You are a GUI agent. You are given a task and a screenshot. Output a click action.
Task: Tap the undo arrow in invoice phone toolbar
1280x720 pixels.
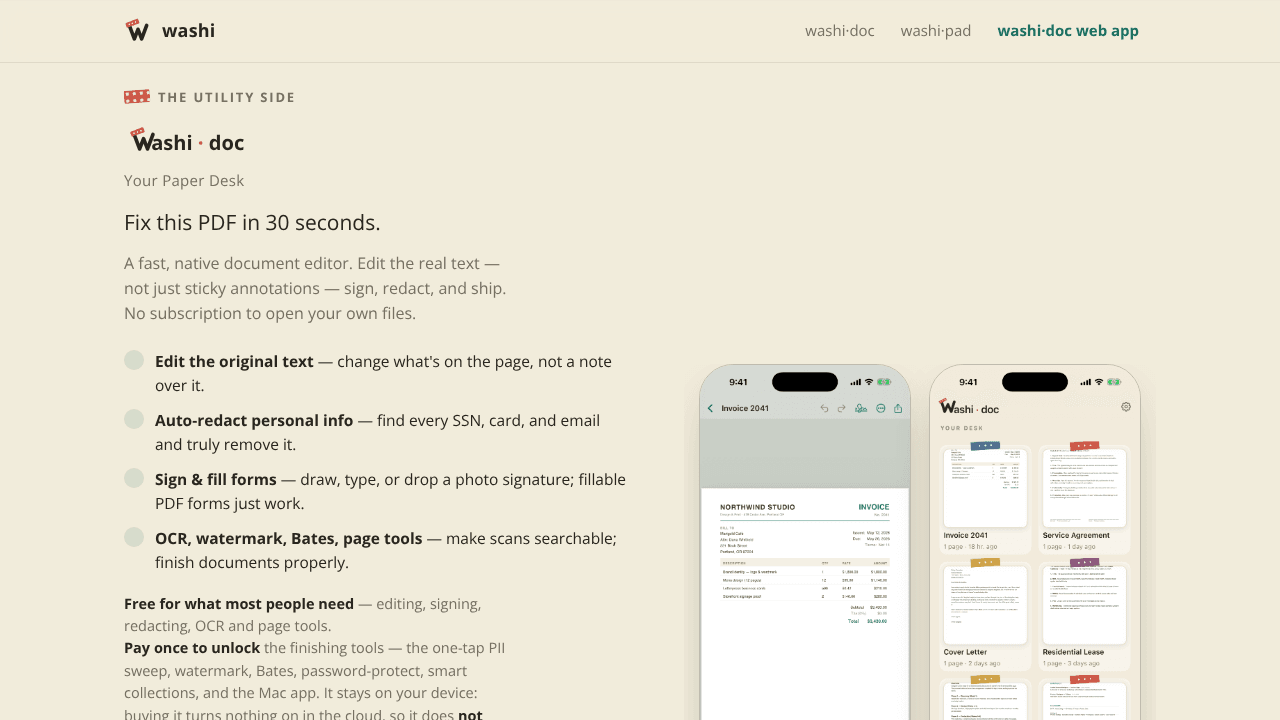[x=824, y=408]
